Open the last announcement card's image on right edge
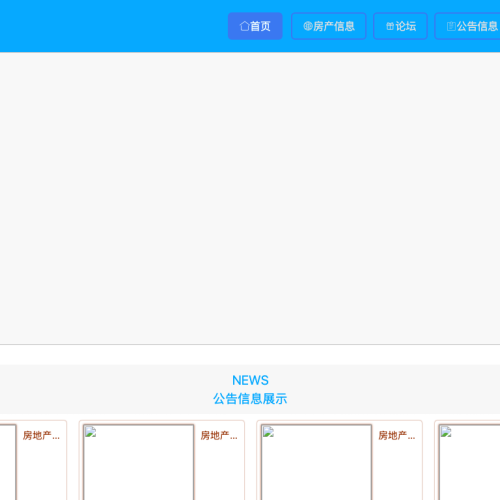Viewport: 500px width, 500px height. click(469, 462)
